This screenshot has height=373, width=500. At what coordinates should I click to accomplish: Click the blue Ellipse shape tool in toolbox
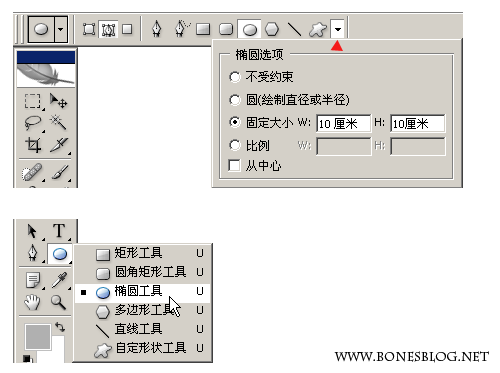(x=60, y=254)
